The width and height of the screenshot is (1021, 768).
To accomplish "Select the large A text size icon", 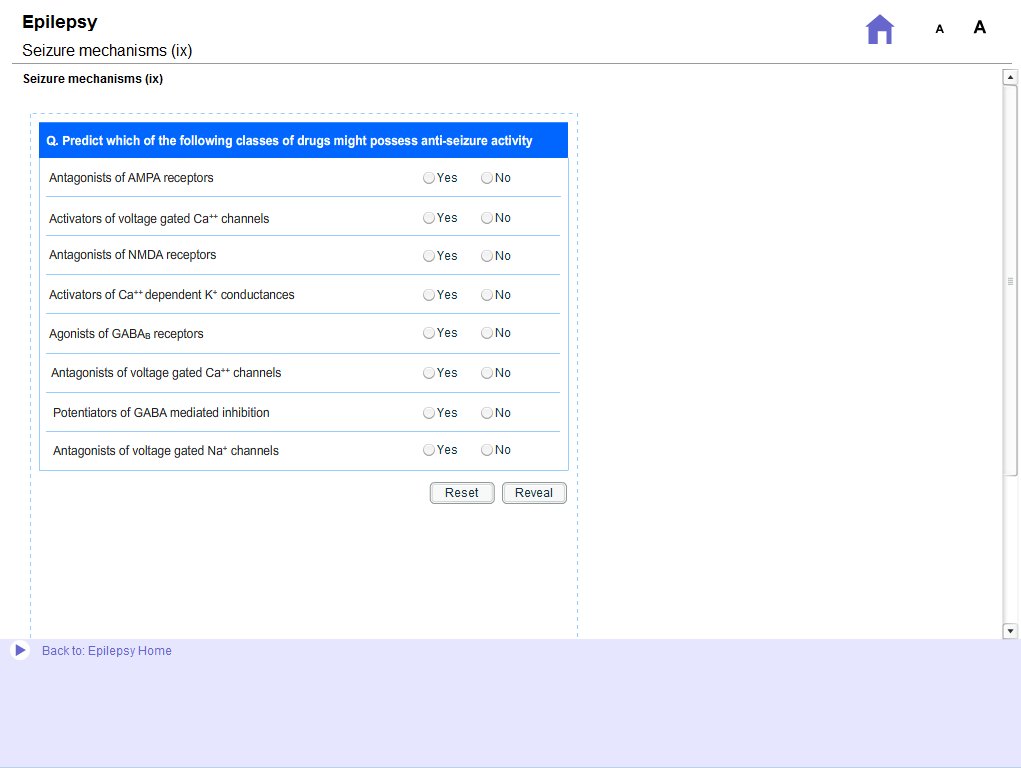I will pyautogui.click(x=979, y=27).
